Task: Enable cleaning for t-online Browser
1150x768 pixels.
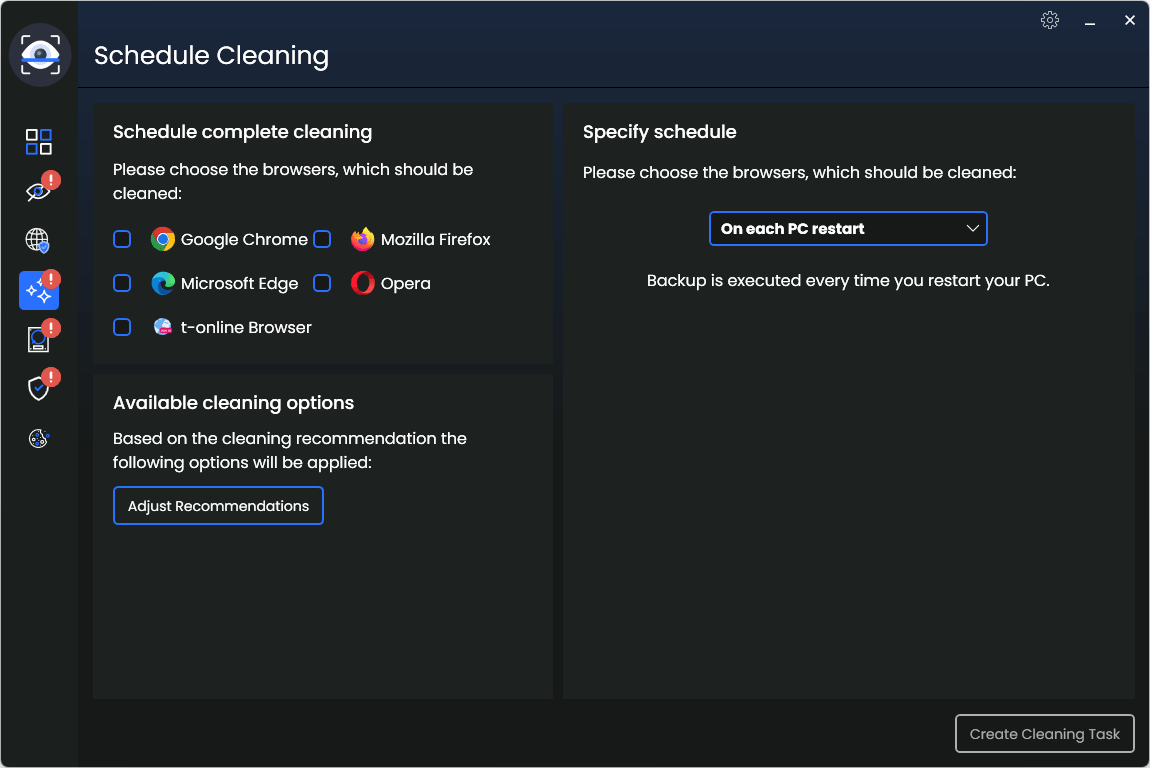Action: click(x=122, y=327)
